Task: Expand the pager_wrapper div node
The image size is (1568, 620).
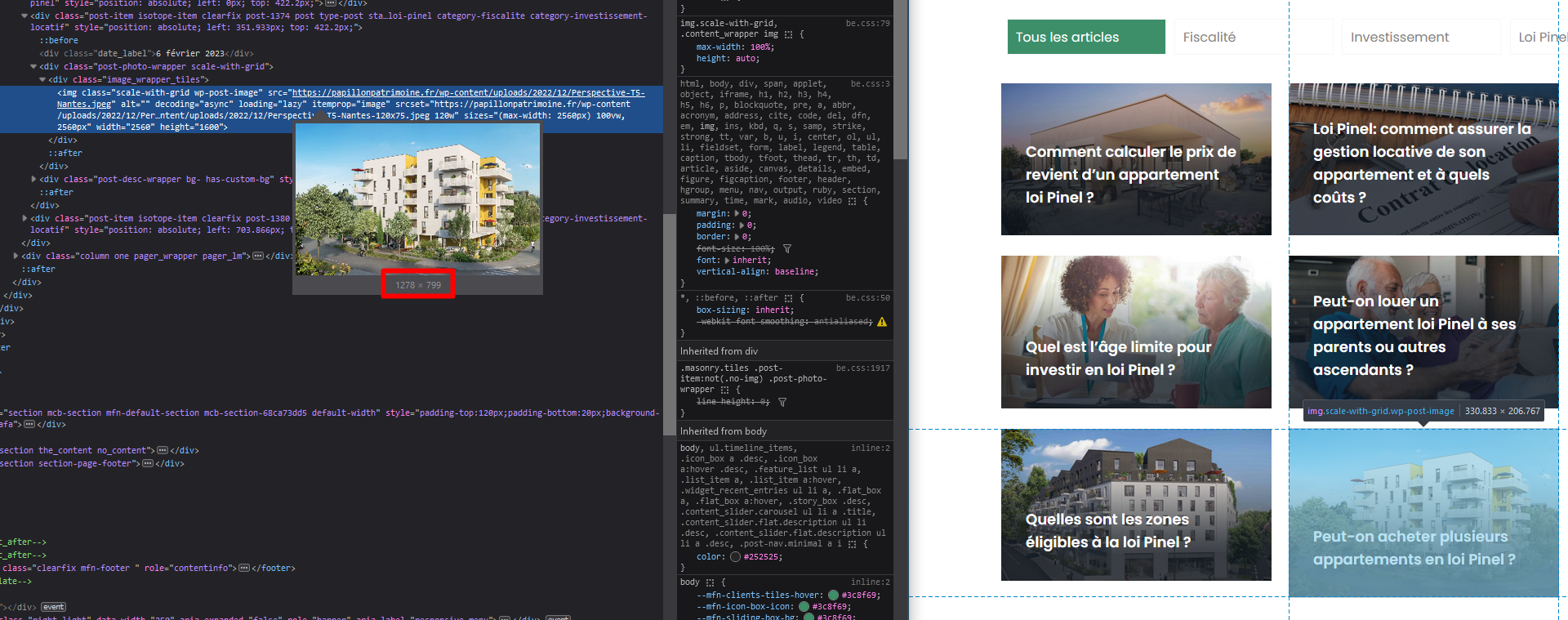Action: [16, 256]
